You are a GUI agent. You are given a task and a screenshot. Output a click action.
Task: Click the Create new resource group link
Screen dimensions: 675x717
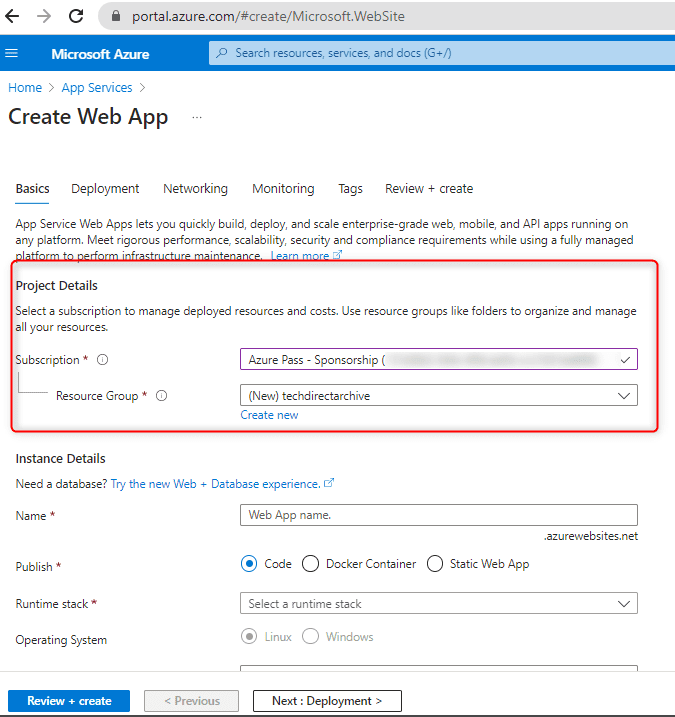269,415
